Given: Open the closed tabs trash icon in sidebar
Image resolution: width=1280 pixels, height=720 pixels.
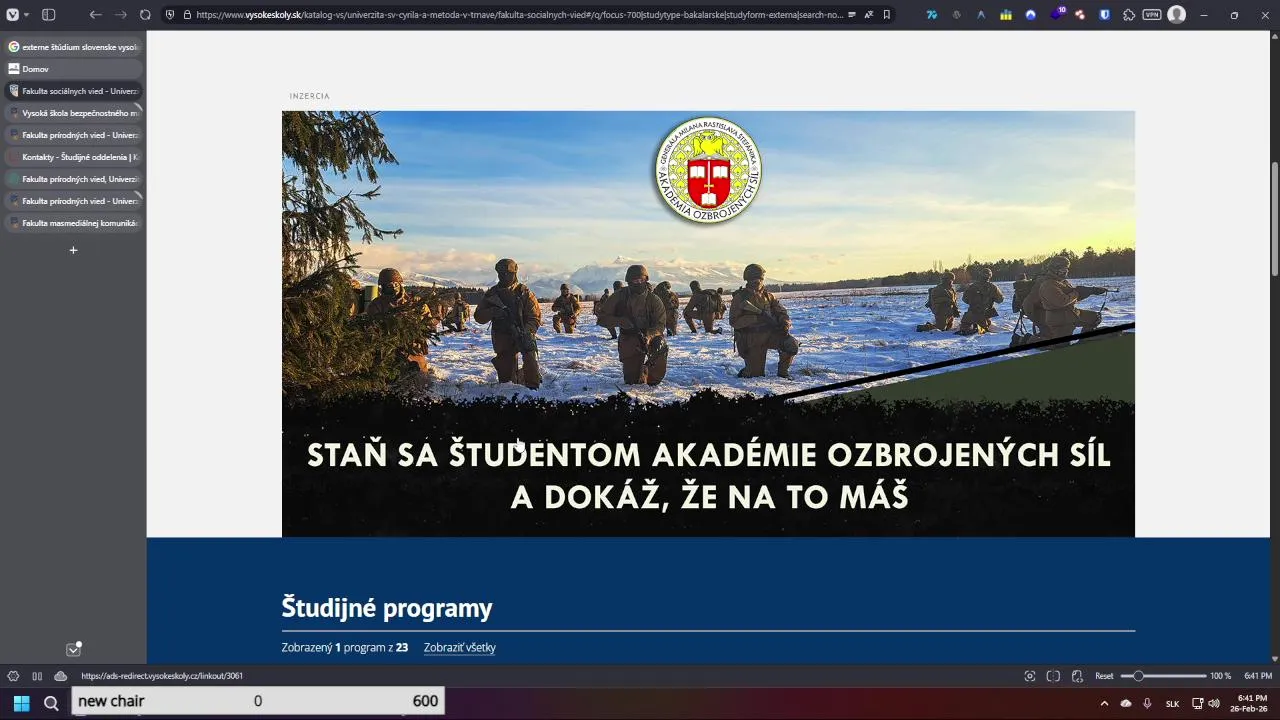Looking at the screenshot, I should point(73,649).
